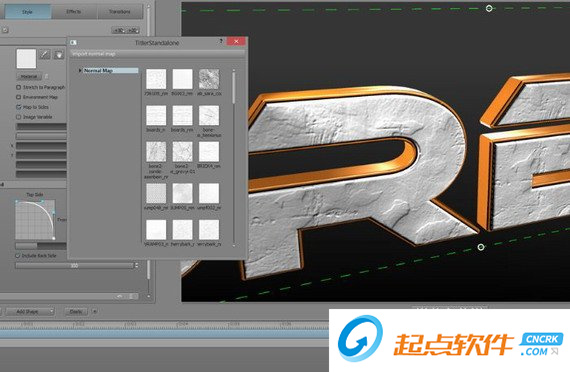Expand the Normal Map tree arrow
The width and height of the screenshot is (570, 372).
click(x=80, y=71)
